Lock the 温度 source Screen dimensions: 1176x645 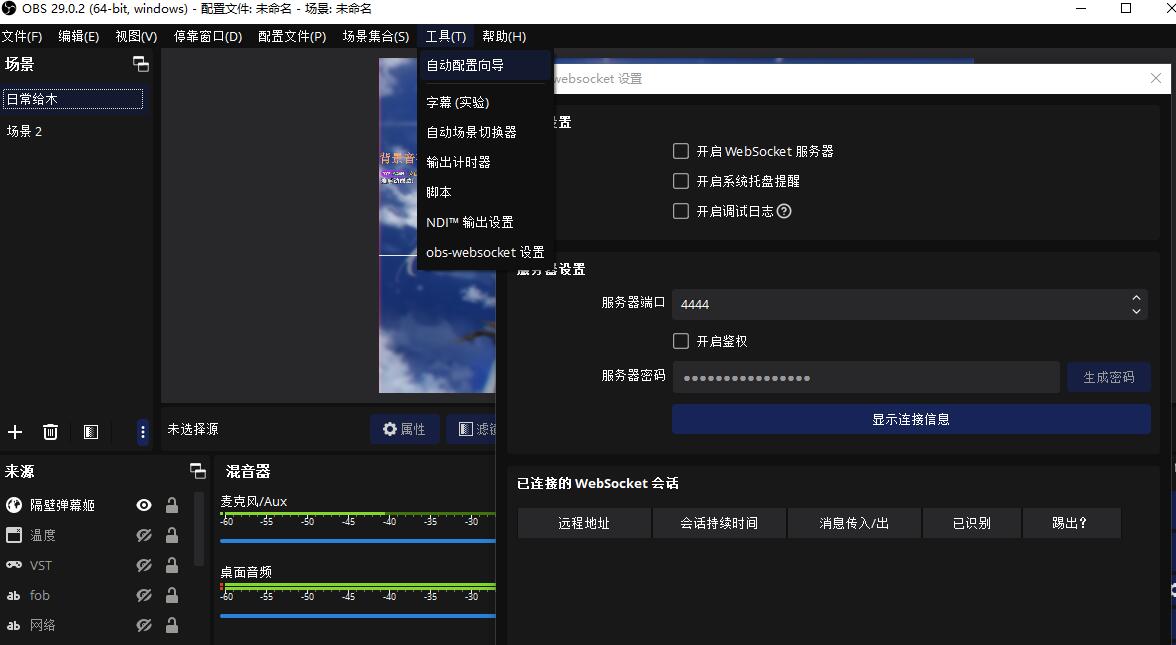point(172,536)
